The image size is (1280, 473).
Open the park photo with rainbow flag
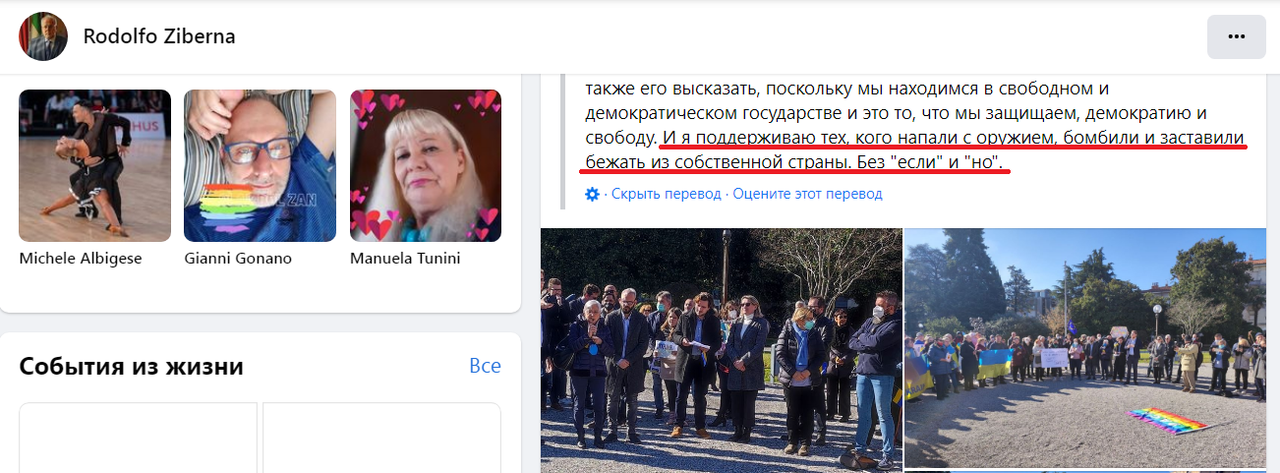coord(1085,347)
